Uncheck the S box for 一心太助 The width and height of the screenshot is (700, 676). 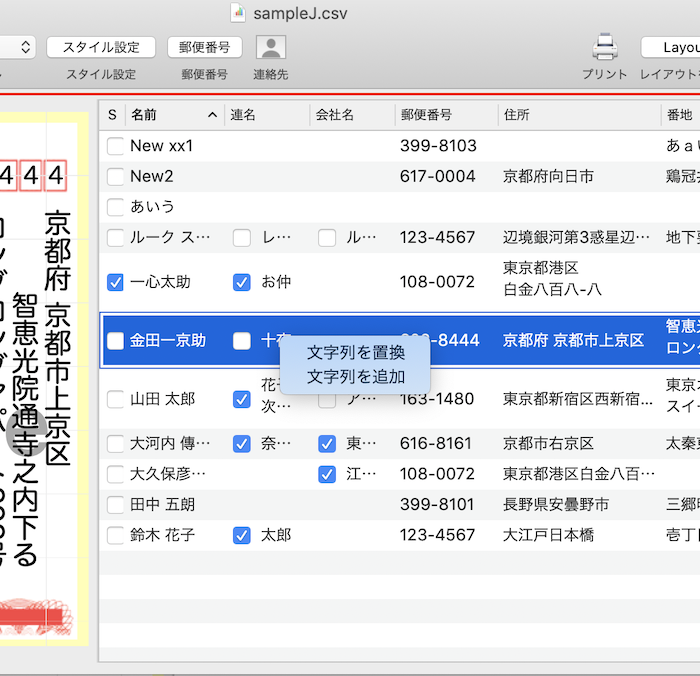(x=115, y=282)
